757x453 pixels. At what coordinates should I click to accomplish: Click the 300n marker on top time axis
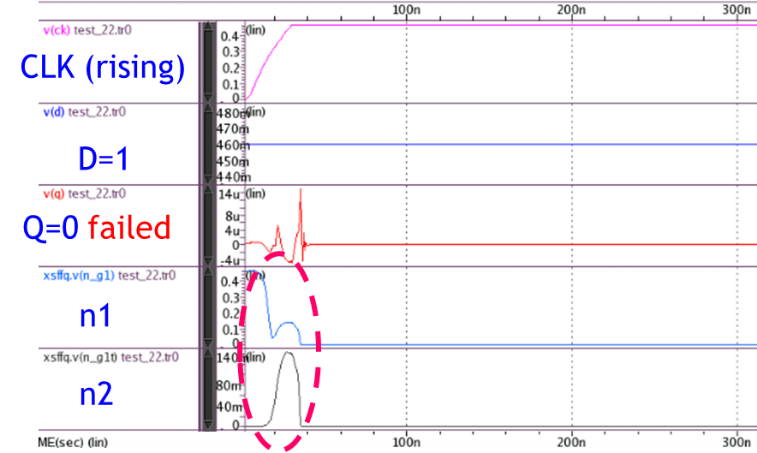[737, 9]
